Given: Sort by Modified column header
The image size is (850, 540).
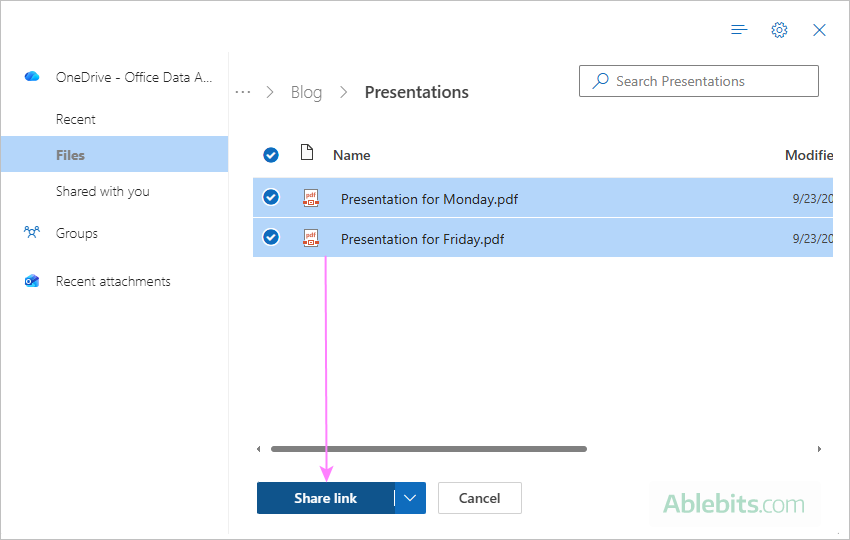Looking at the screenshot, I should (x=809, y=155).
